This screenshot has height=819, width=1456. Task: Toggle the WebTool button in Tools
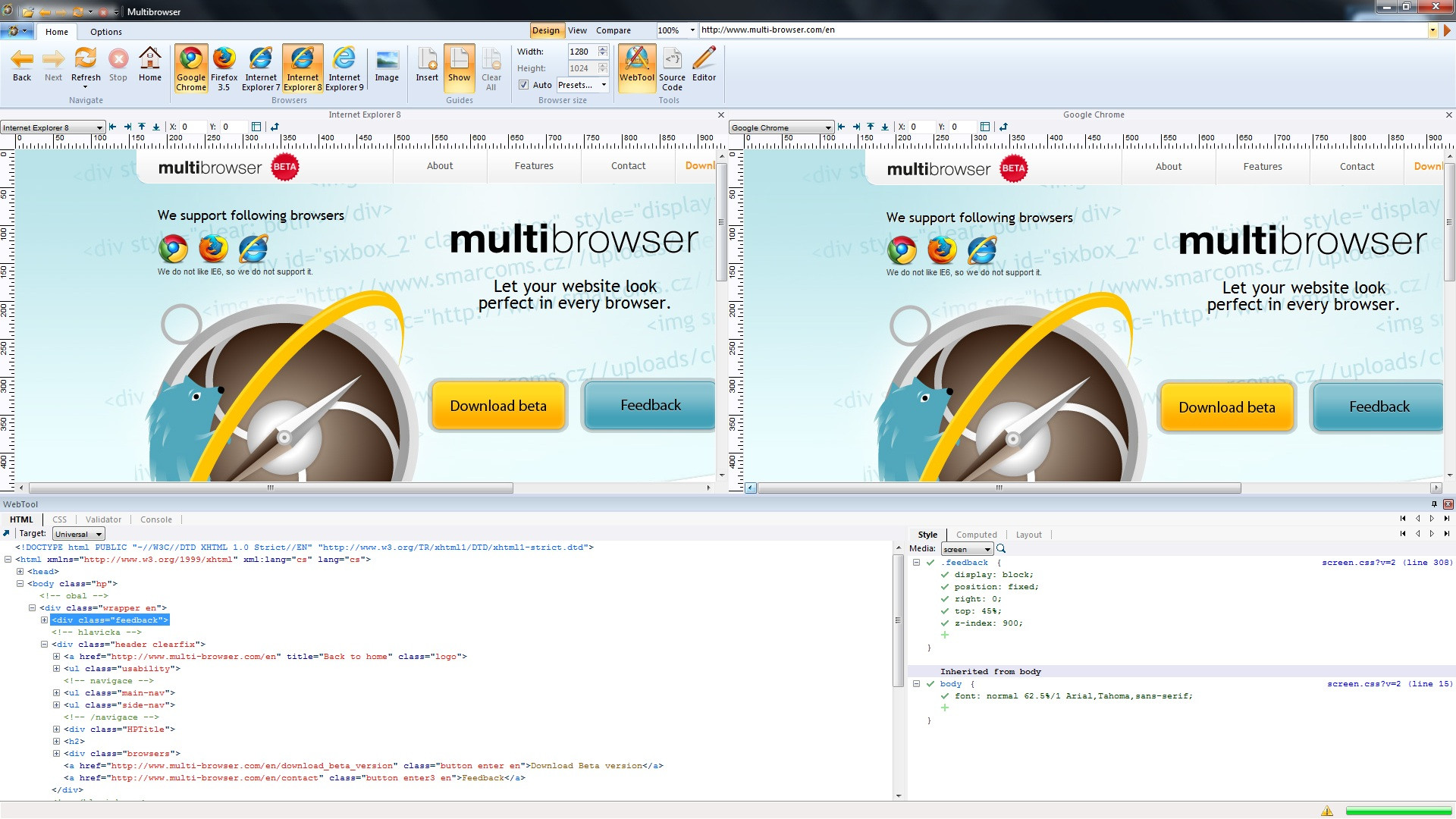(x=637, y=68)
